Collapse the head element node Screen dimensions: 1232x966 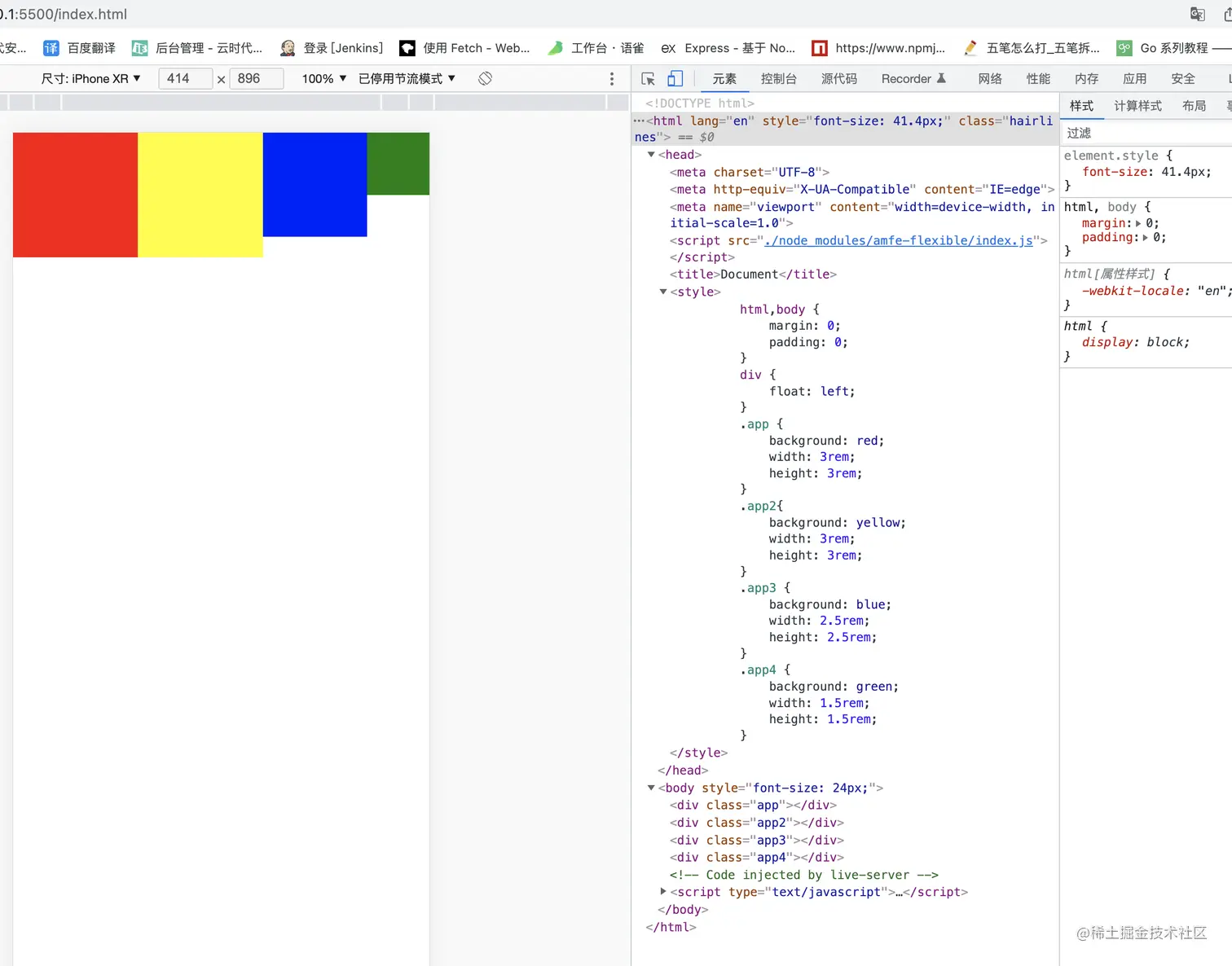tap(651, 155)
